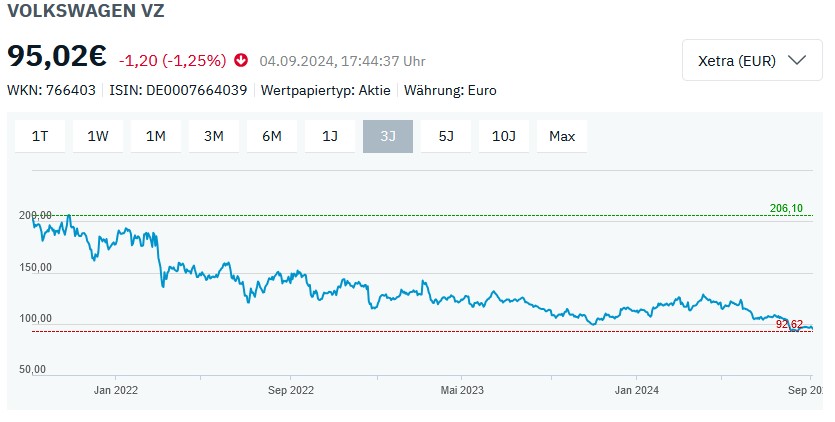835x422 pixels.
Task: Select the 1M time range
Action: click(156, 136)
